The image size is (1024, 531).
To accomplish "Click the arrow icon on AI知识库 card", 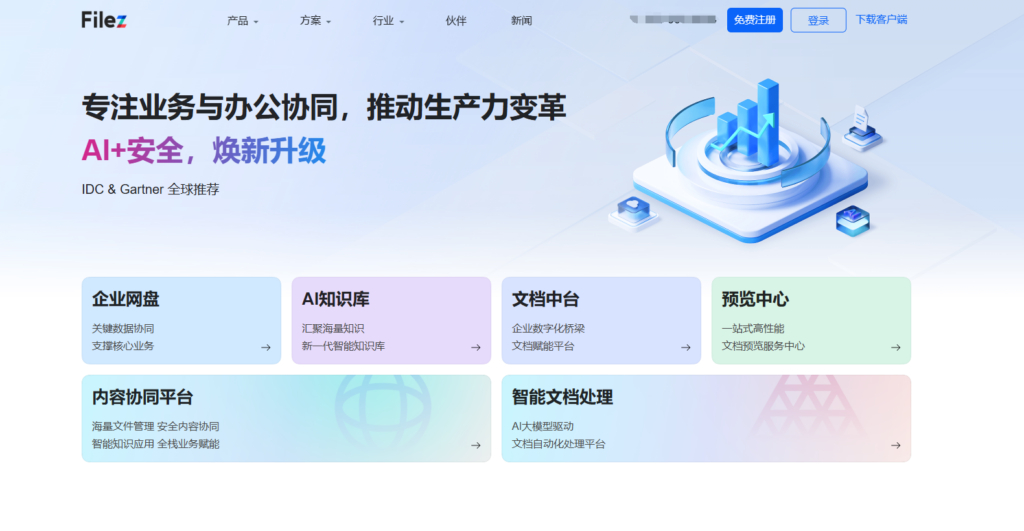I will 476,347.
